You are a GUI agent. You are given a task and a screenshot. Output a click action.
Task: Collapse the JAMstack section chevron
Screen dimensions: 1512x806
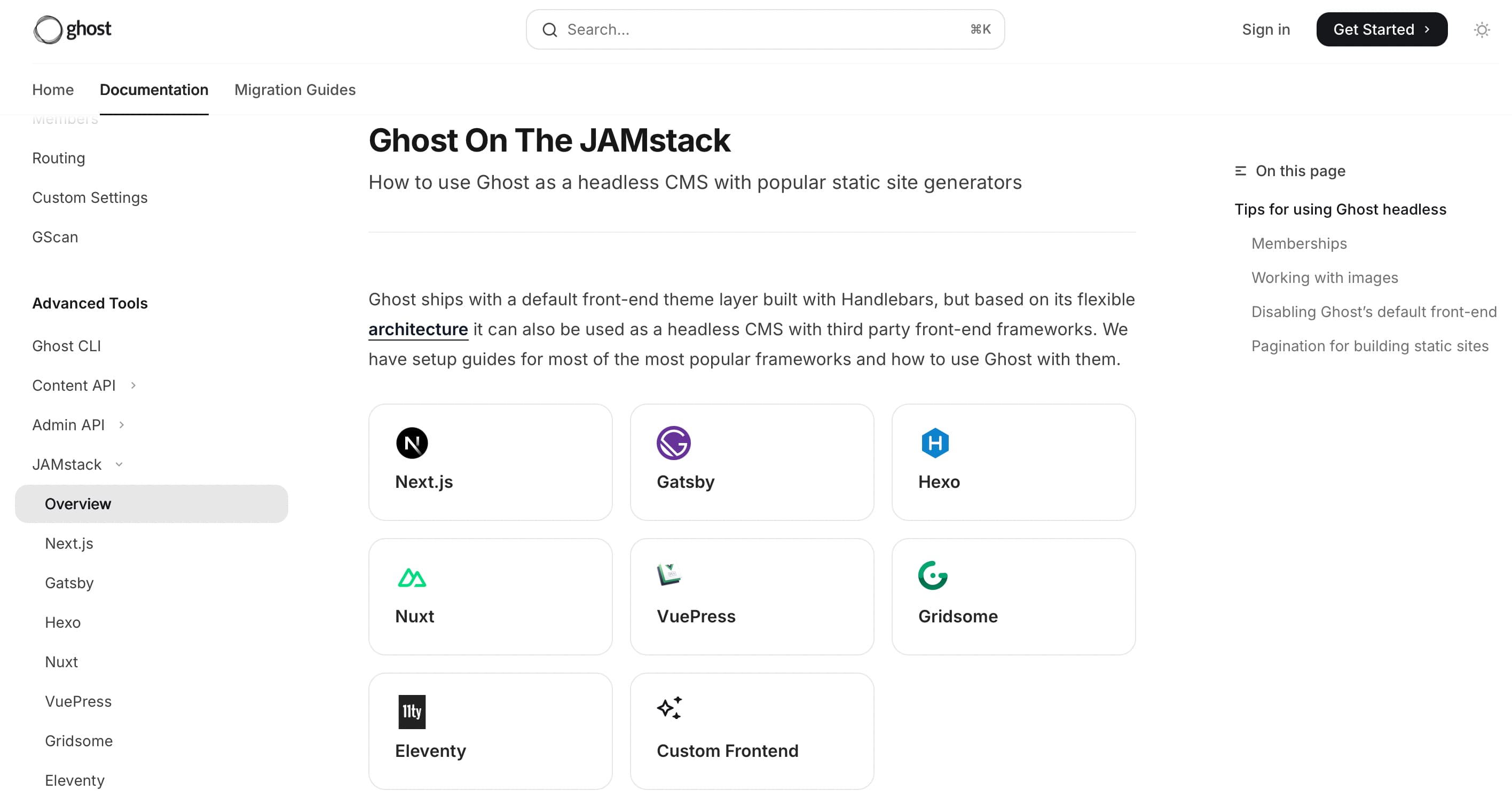click(x=120, y=464)
